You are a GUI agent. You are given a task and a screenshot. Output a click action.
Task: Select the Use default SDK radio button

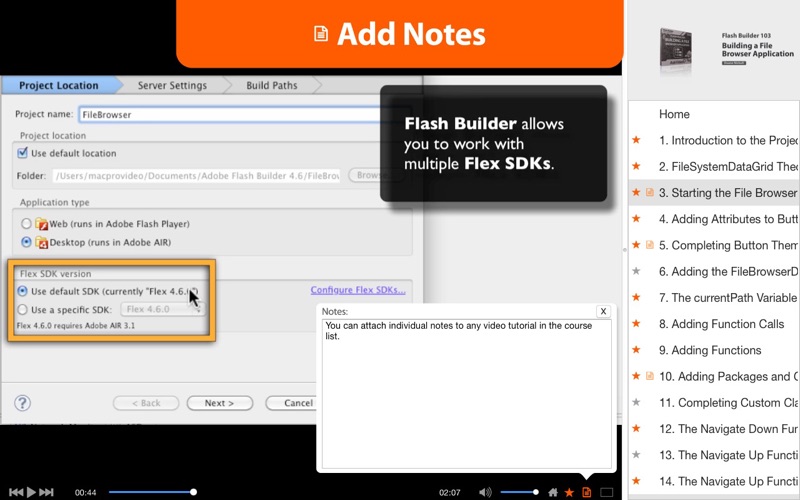(22, 291)
